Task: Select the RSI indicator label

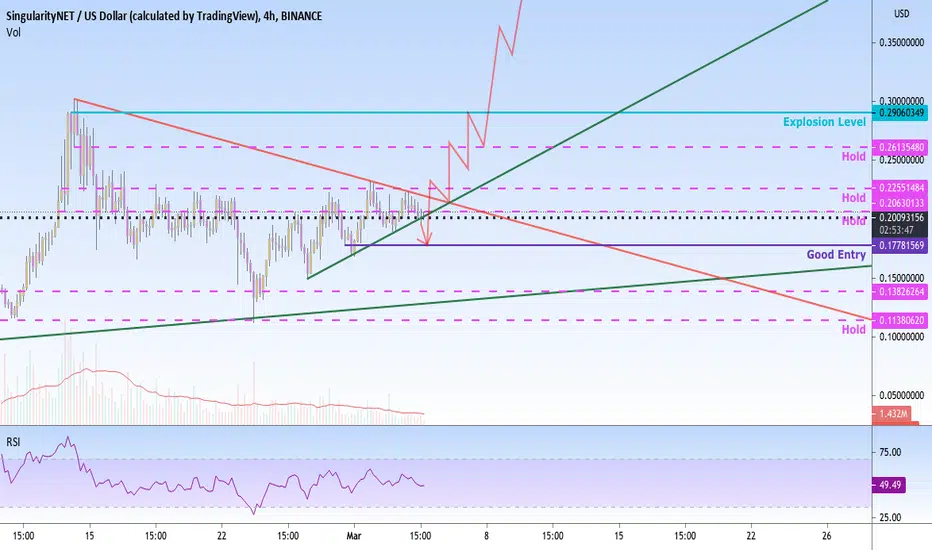Action: pyautogui.click(x=13, y=442)
